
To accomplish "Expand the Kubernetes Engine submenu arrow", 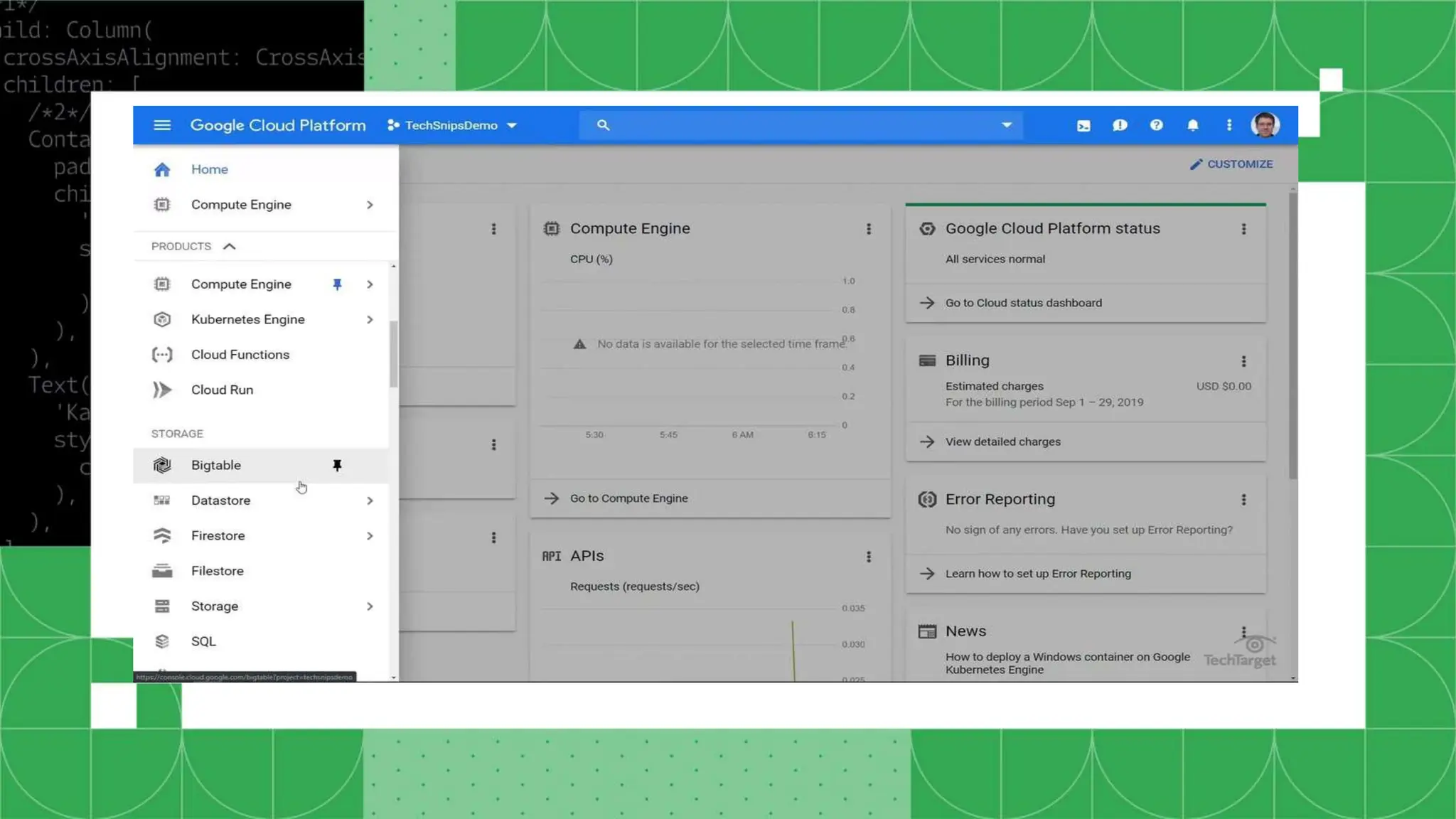I will 370,320.
